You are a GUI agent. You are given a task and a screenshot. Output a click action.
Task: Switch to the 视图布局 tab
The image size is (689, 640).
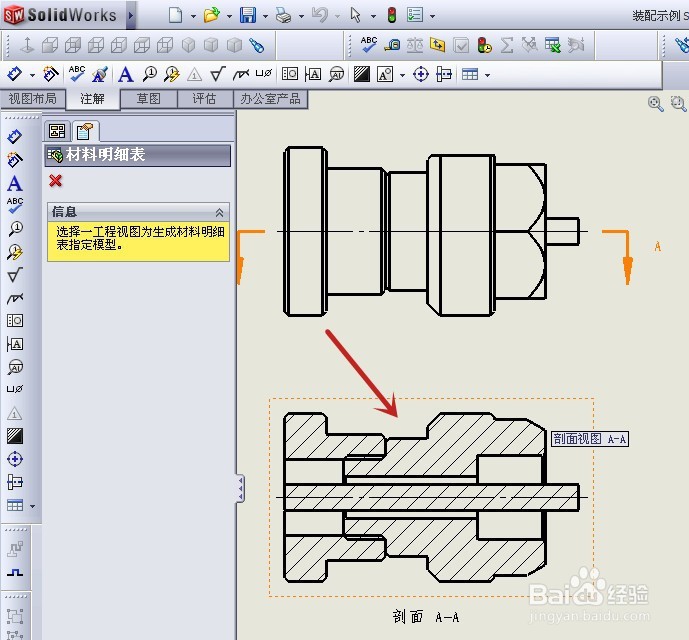click(33, 99)
